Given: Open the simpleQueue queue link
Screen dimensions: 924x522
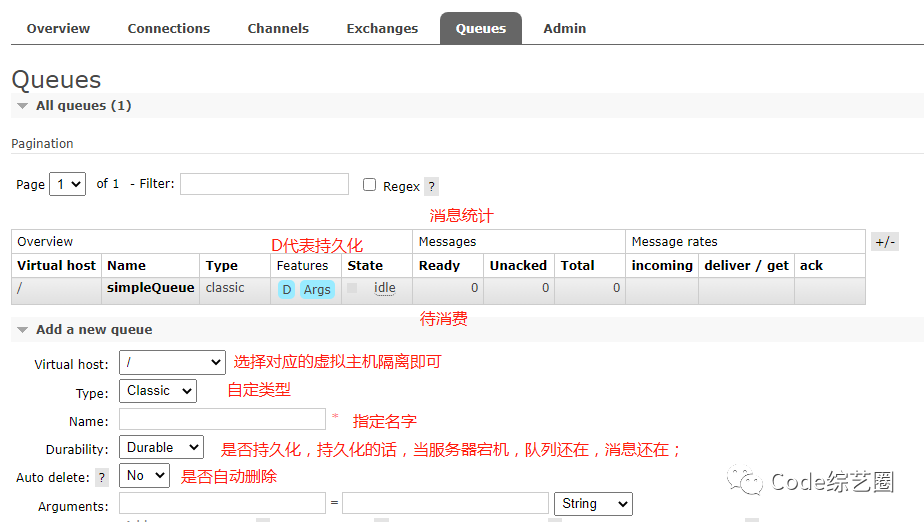Looking at the screenshot, I should 150,288.
